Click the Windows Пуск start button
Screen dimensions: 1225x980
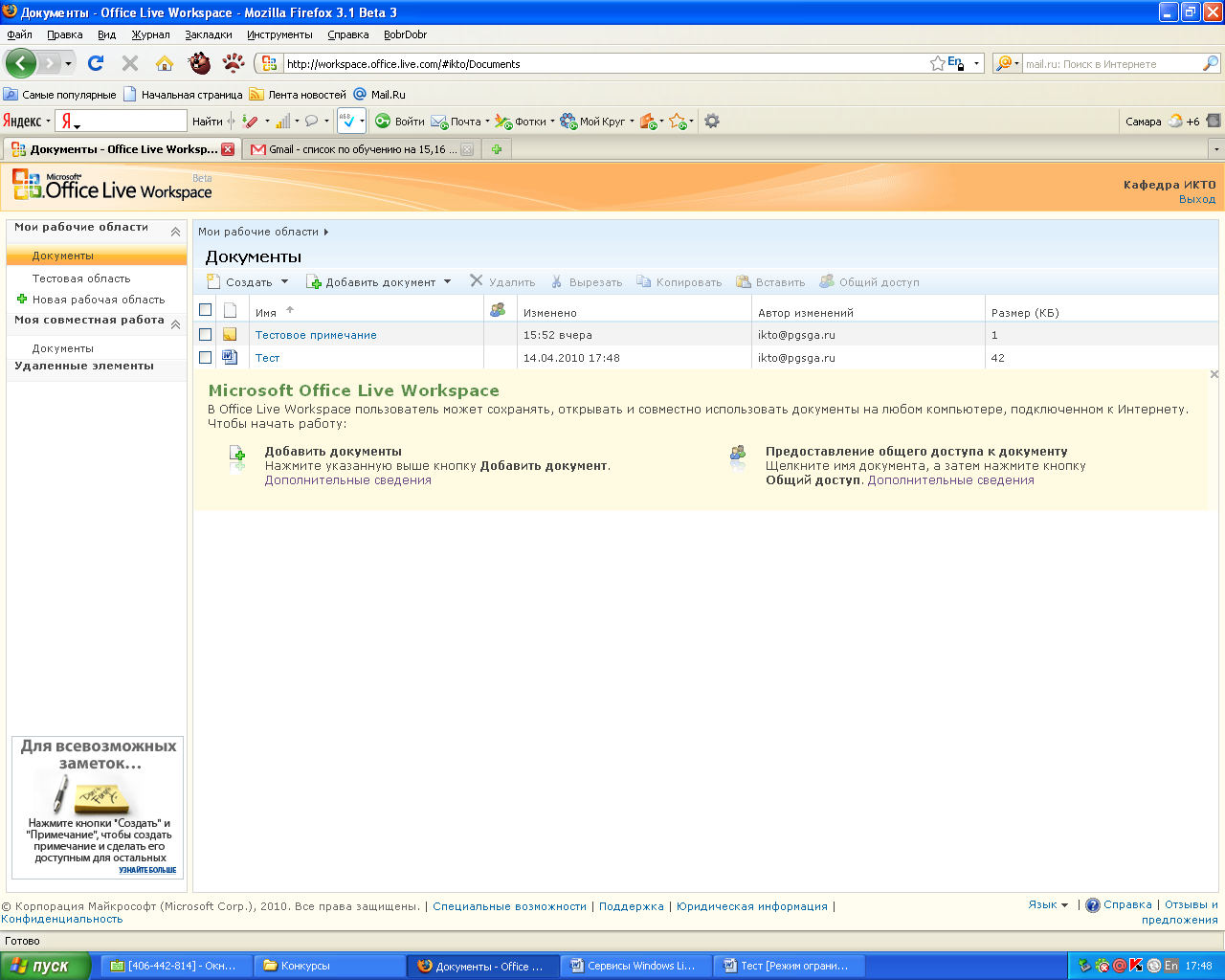pyautogui.click(x=45, y=966)
